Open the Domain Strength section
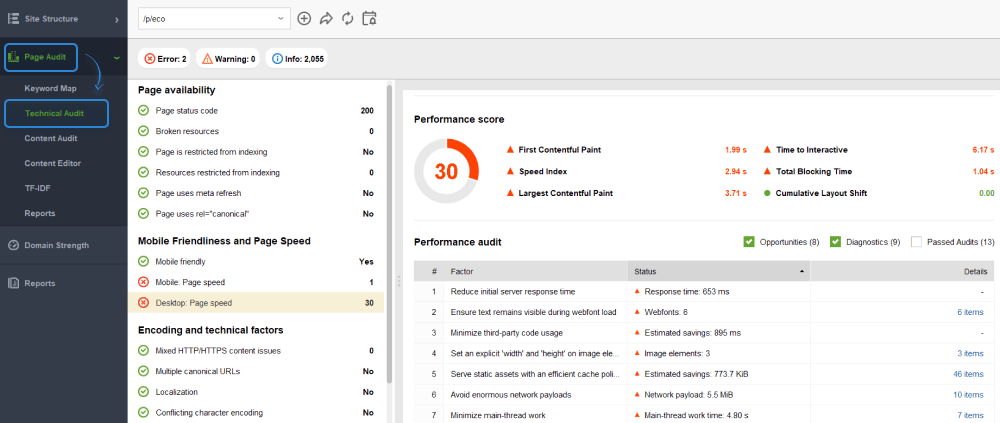1000x423 pixels. tap(56, 245)
